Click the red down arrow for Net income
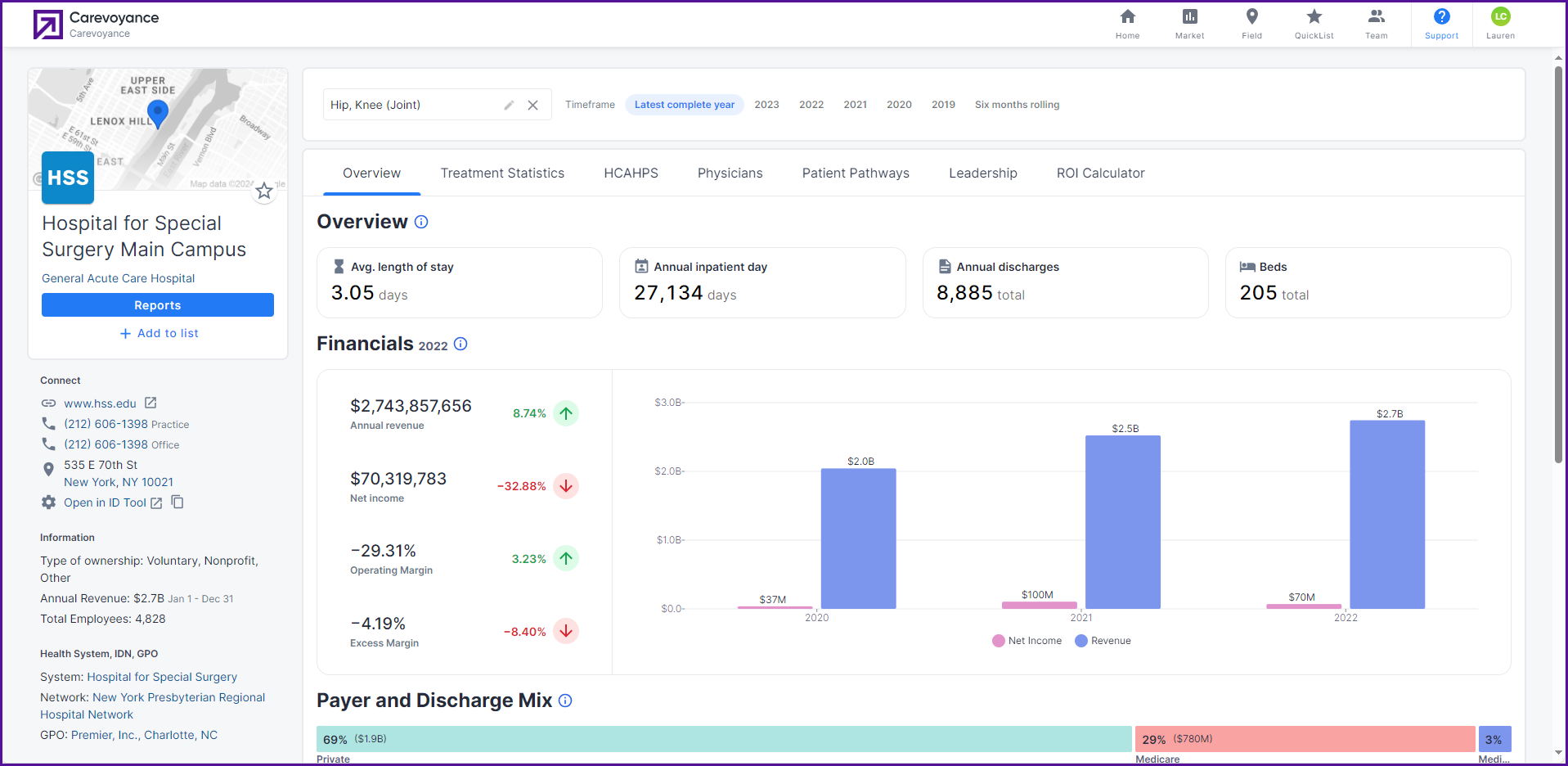 [566, 486]
